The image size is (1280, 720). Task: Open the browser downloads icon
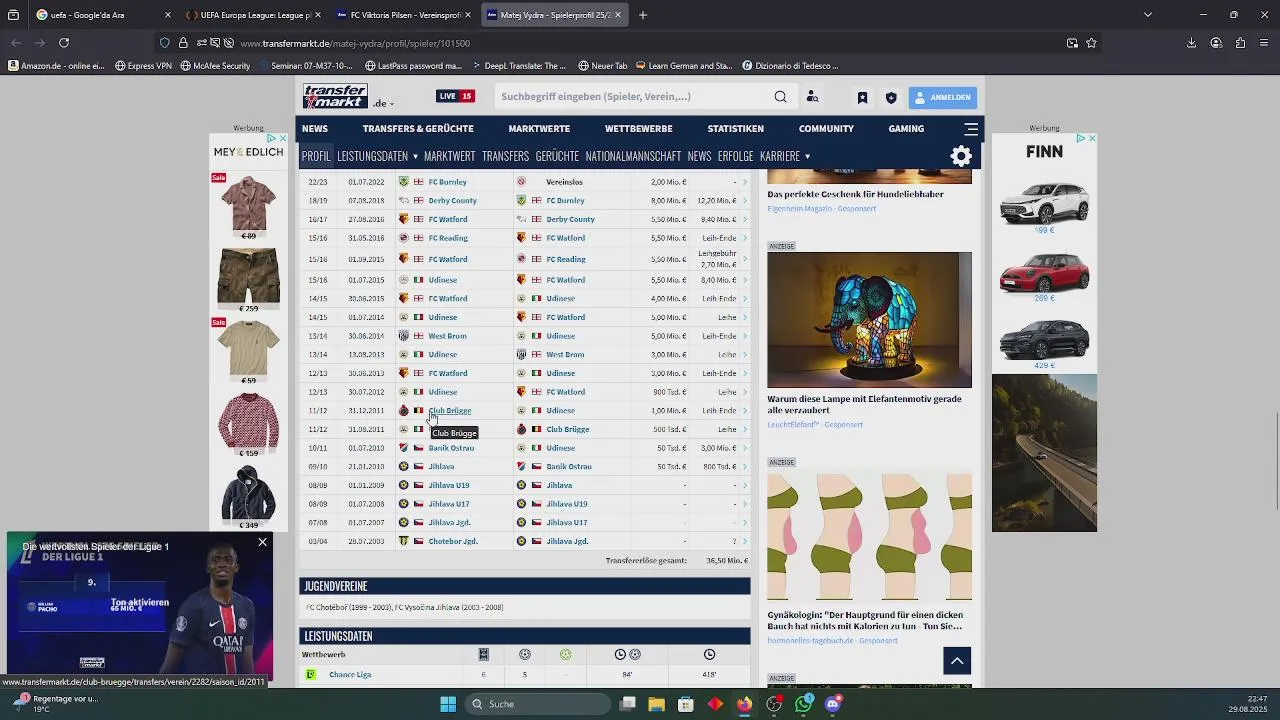click(1191, 43)
